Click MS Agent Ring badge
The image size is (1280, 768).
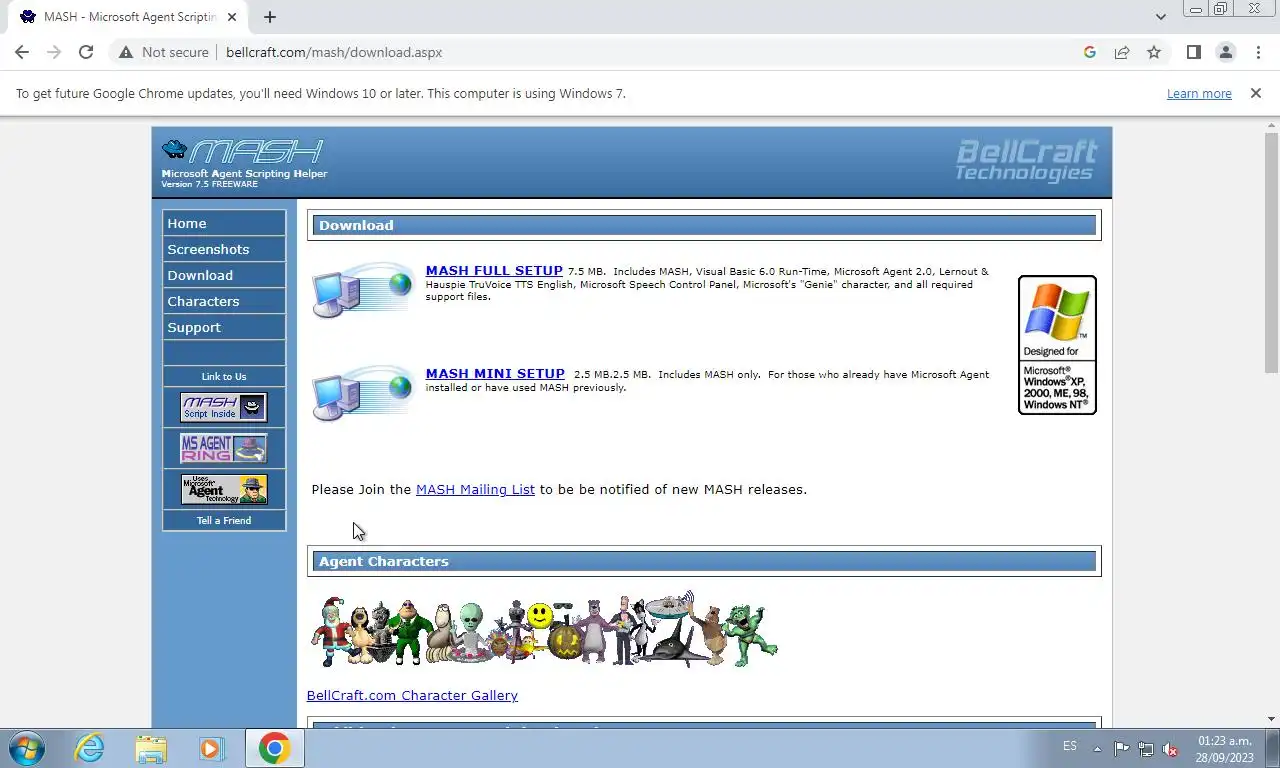[224, 448]
